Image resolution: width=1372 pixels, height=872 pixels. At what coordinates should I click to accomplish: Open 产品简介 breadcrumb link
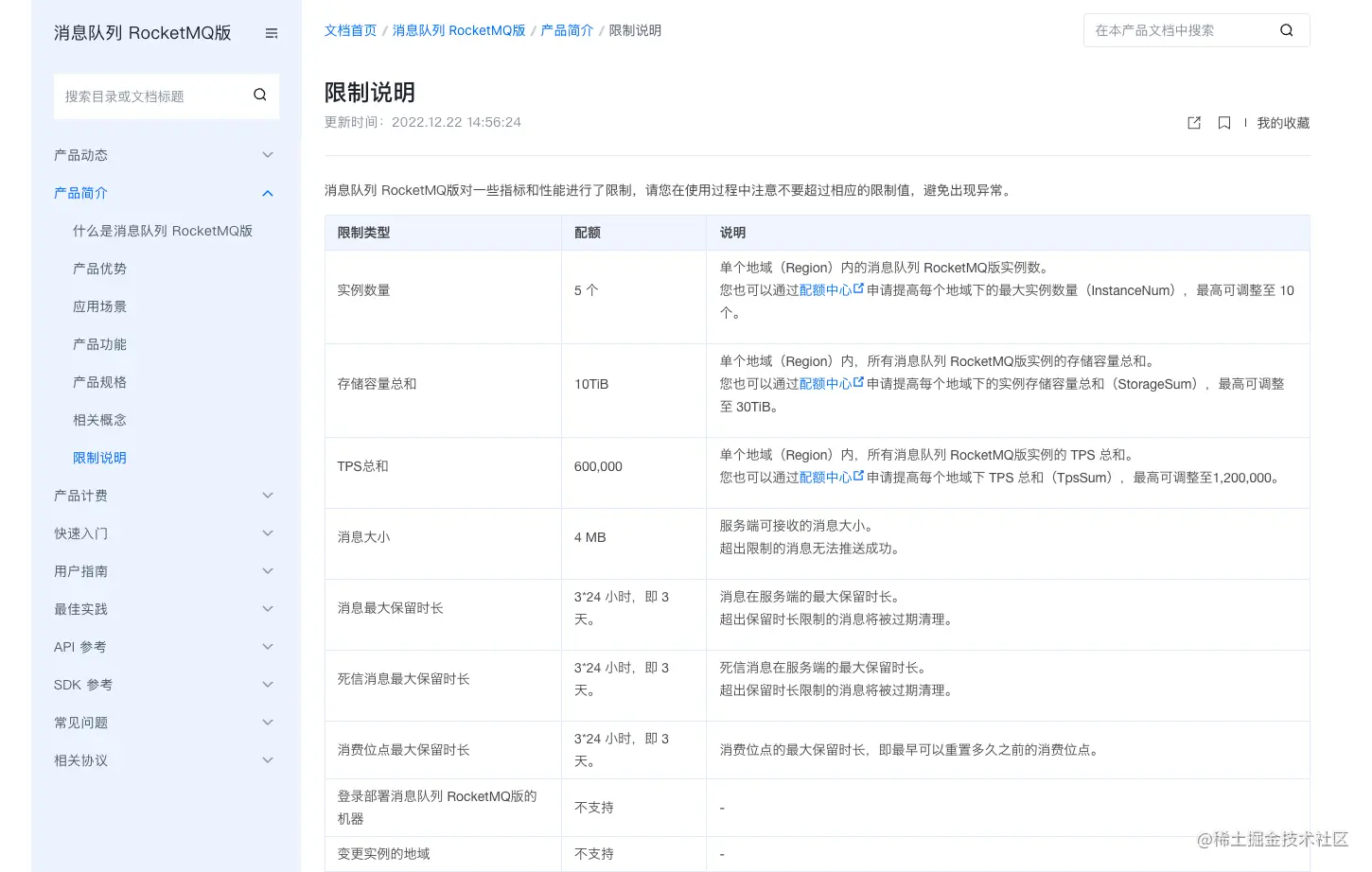click(x=567, y=30)
